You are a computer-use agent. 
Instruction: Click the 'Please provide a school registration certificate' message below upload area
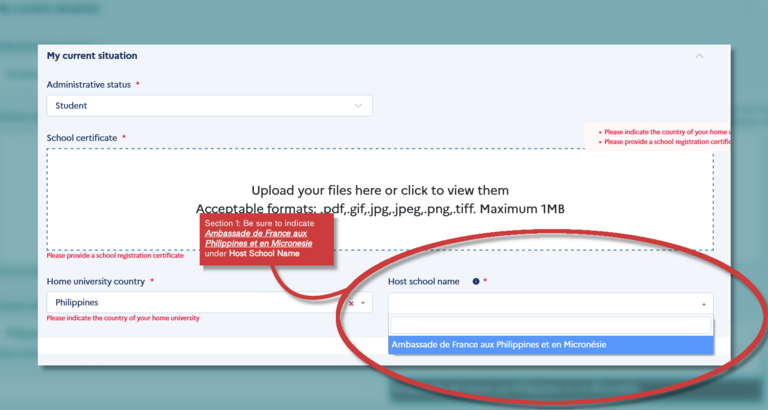tap(115, 255)
